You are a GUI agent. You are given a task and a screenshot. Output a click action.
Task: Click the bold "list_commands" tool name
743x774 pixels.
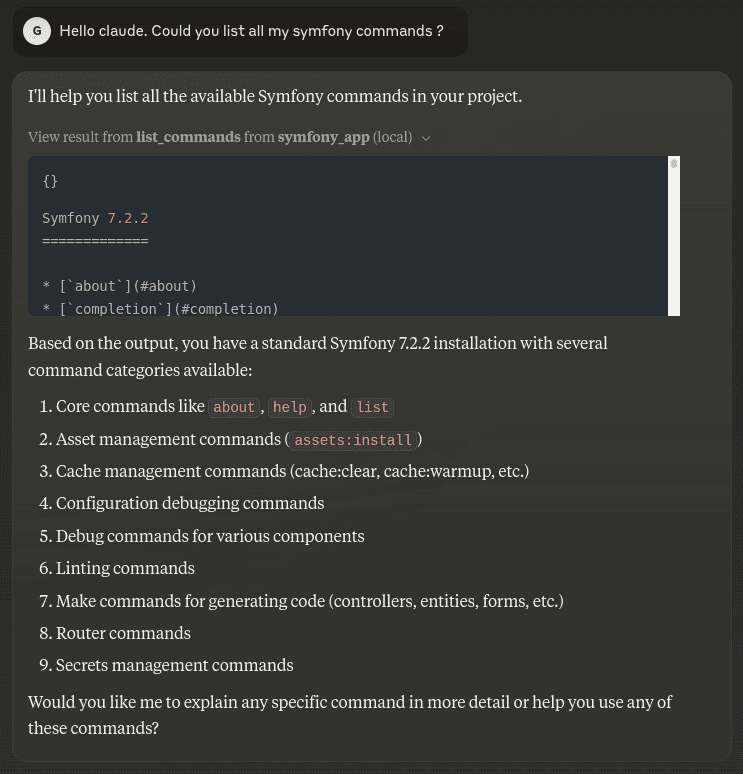188,137
